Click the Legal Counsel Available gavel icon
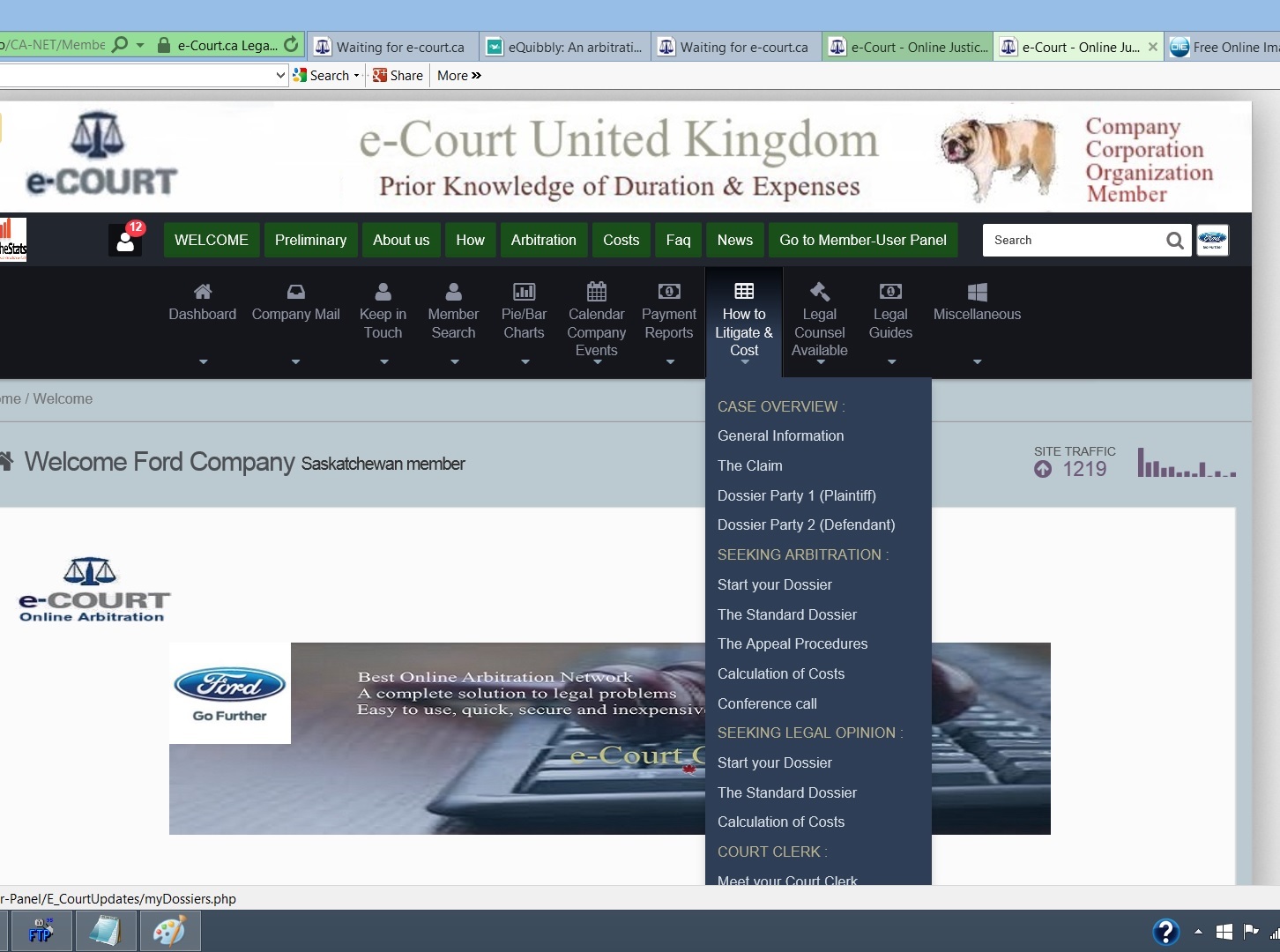 (820, 292)
